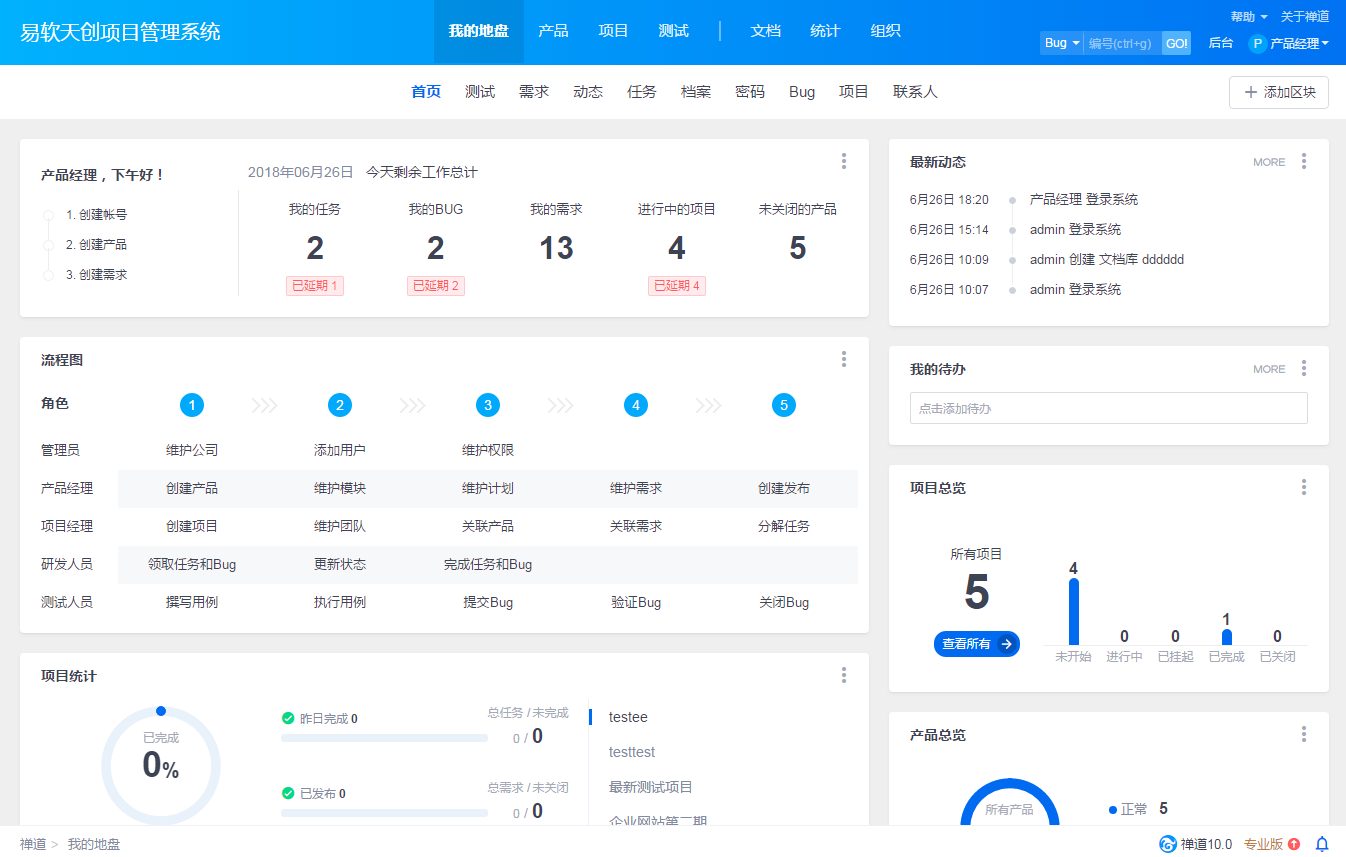This screenshot has height=857, width=1346.
Task: Open the kebab menu on 最新动态 panel
Action: click(x=1303, y=161)
